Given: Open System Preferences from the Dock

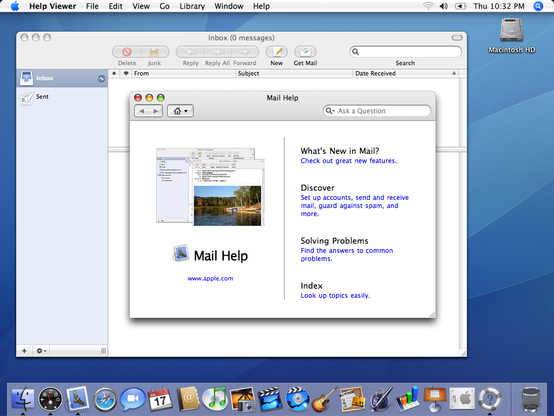Looking at the screenshot, I should 462,399.
